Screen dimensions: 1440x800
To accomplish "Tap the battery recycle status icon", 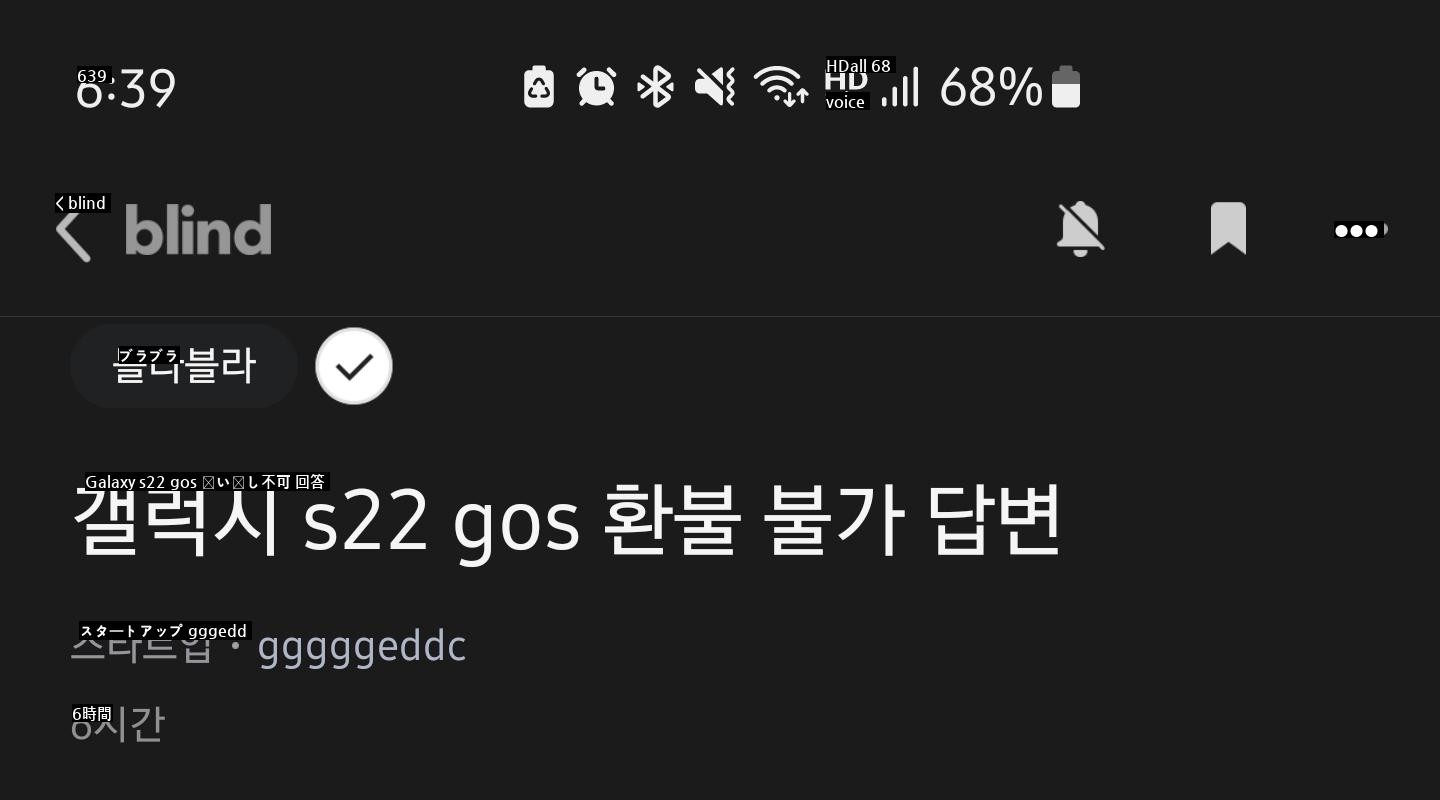I will 539,87.
